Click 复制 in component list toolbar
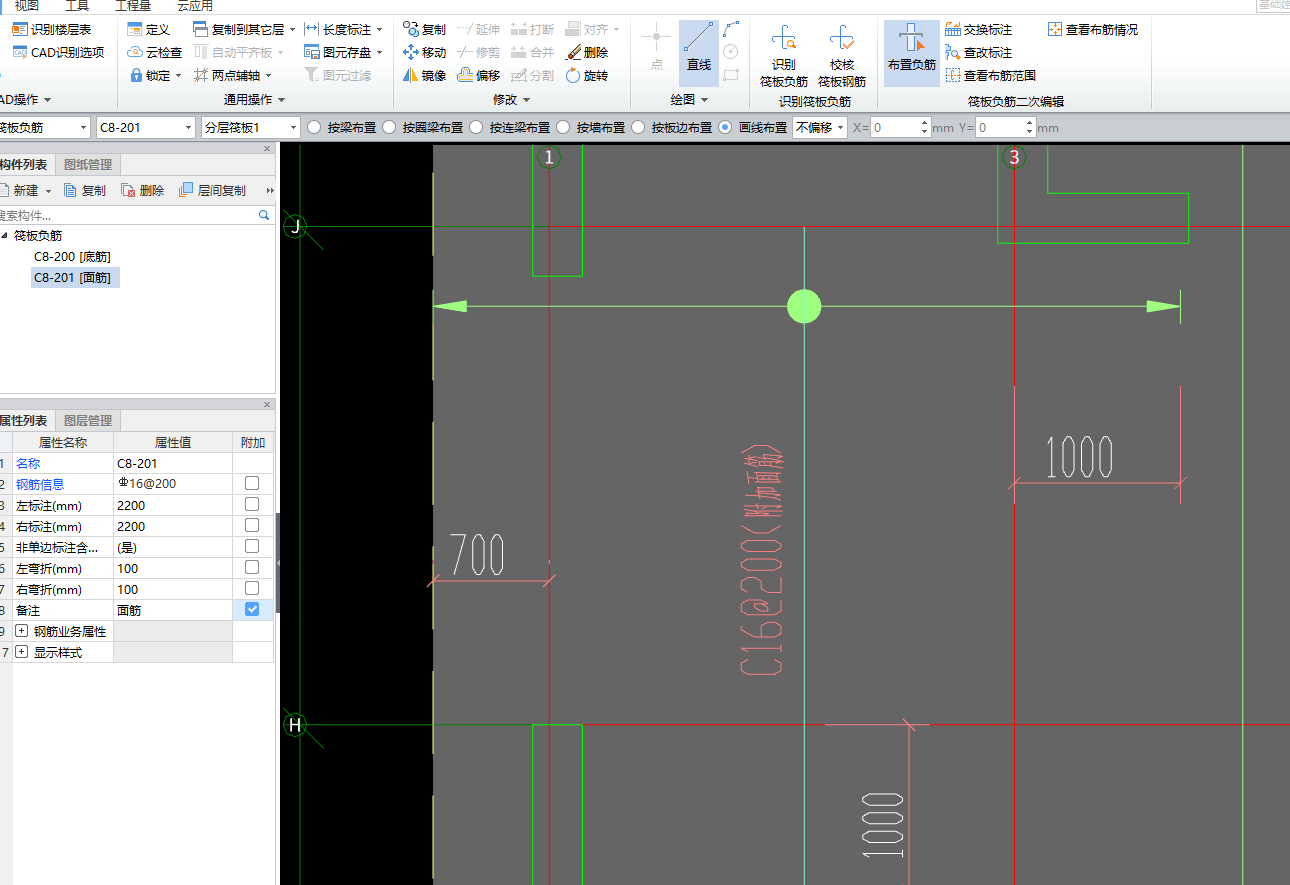The width and height of the screenshot is (1290, 885). coord(85,190)
